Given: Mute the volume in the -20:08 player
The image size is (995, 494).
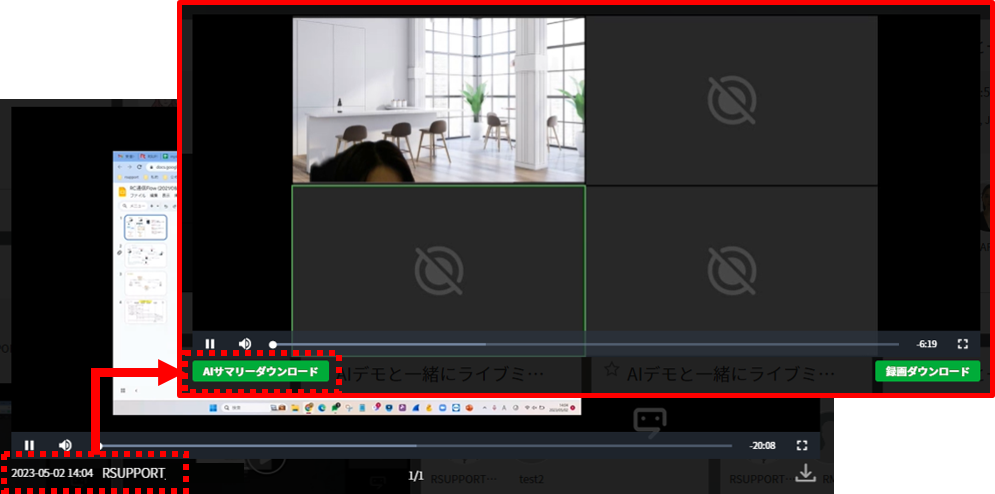Looking at the screenshot, I should (65, 445).
